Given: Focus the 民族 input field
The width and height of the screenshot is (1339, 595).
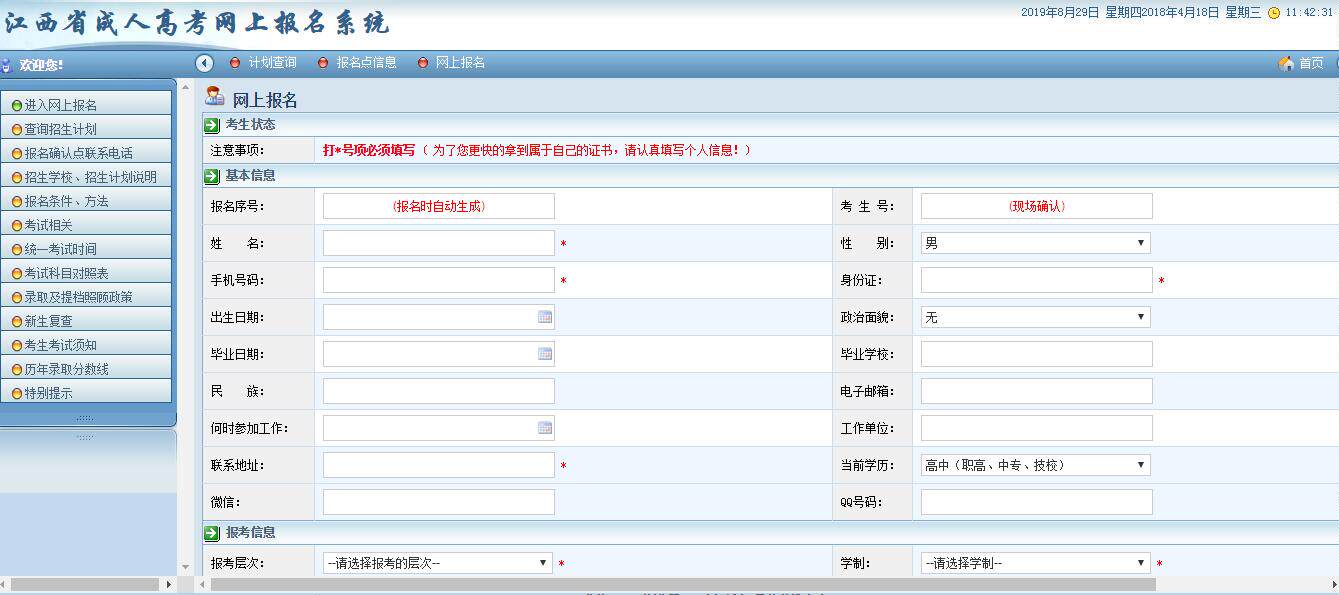Looking at the screenshot, I should point(438,391).
